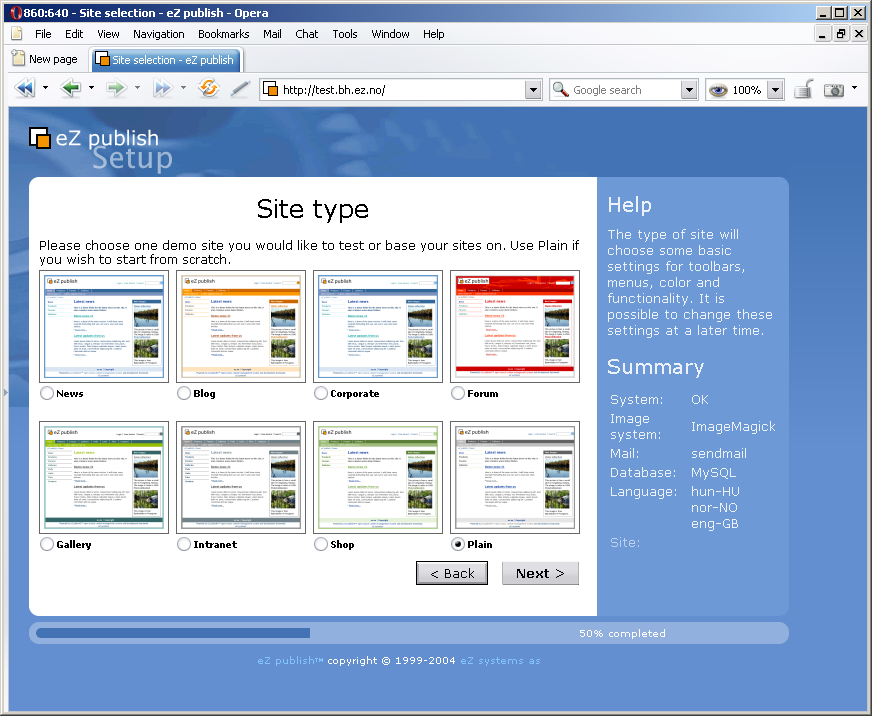Click the camera show-images icon
Image resolution: width=872 pixels, height=716 pixels.
[834, 90]
